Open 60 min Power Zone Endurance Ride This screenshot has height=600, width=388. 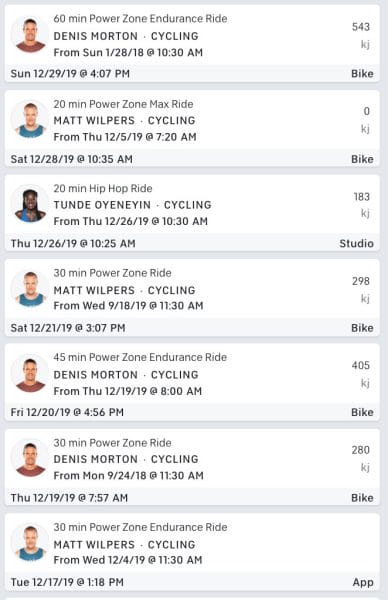coord(140,18)
